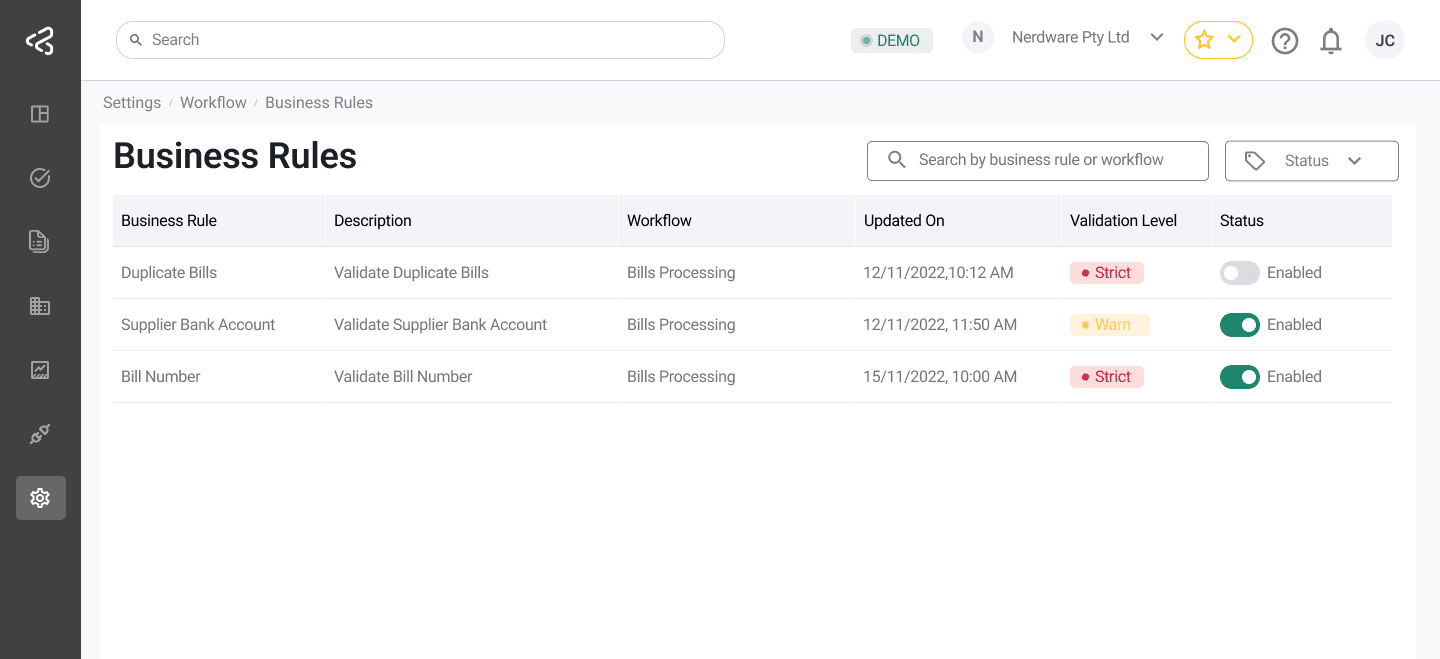1440x659 pixels.
Task: Click the business rule search field
Action: tap(1037, 160)
